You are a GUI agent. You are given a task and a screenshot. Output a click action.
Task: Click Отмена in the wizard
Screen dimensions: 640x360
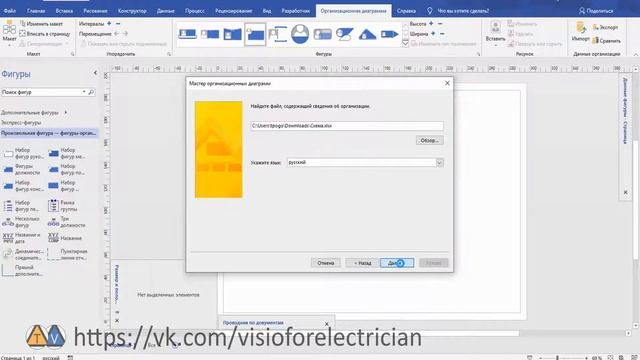(x=325, y=263)
